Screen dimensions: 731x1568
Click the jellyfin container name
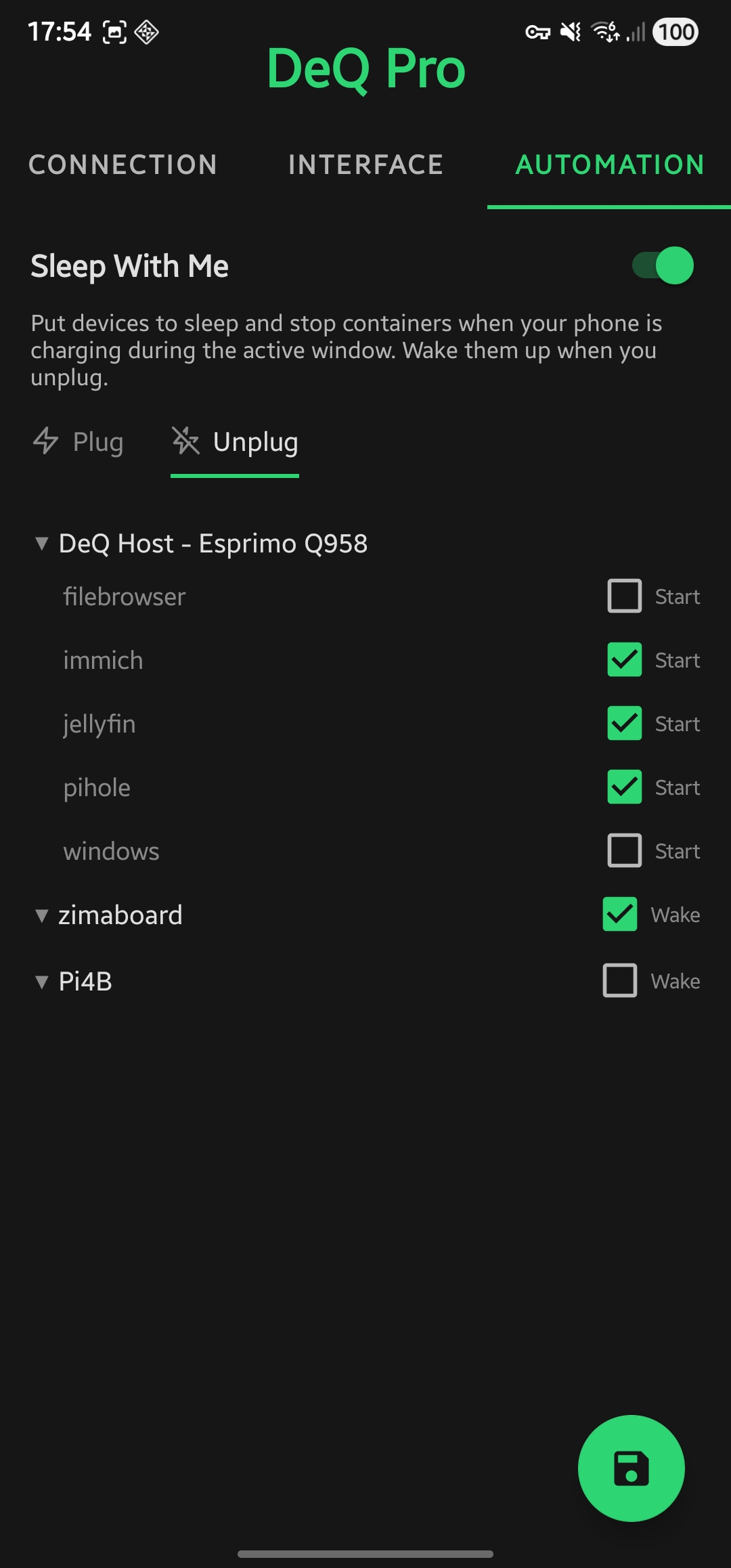point(99,724)
